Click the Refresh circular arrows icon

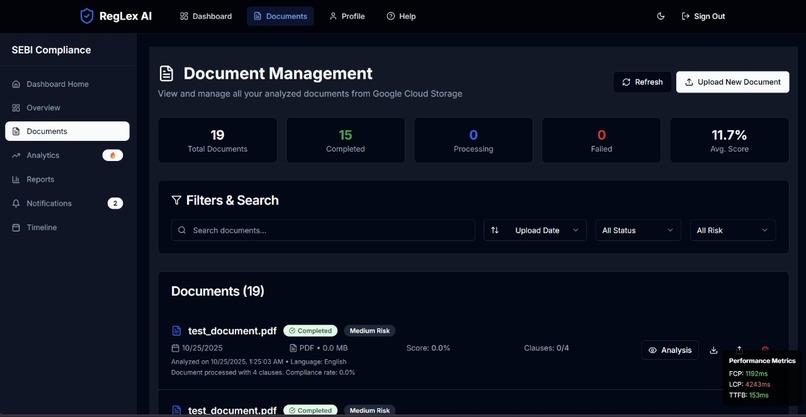[x=626, y=82]
